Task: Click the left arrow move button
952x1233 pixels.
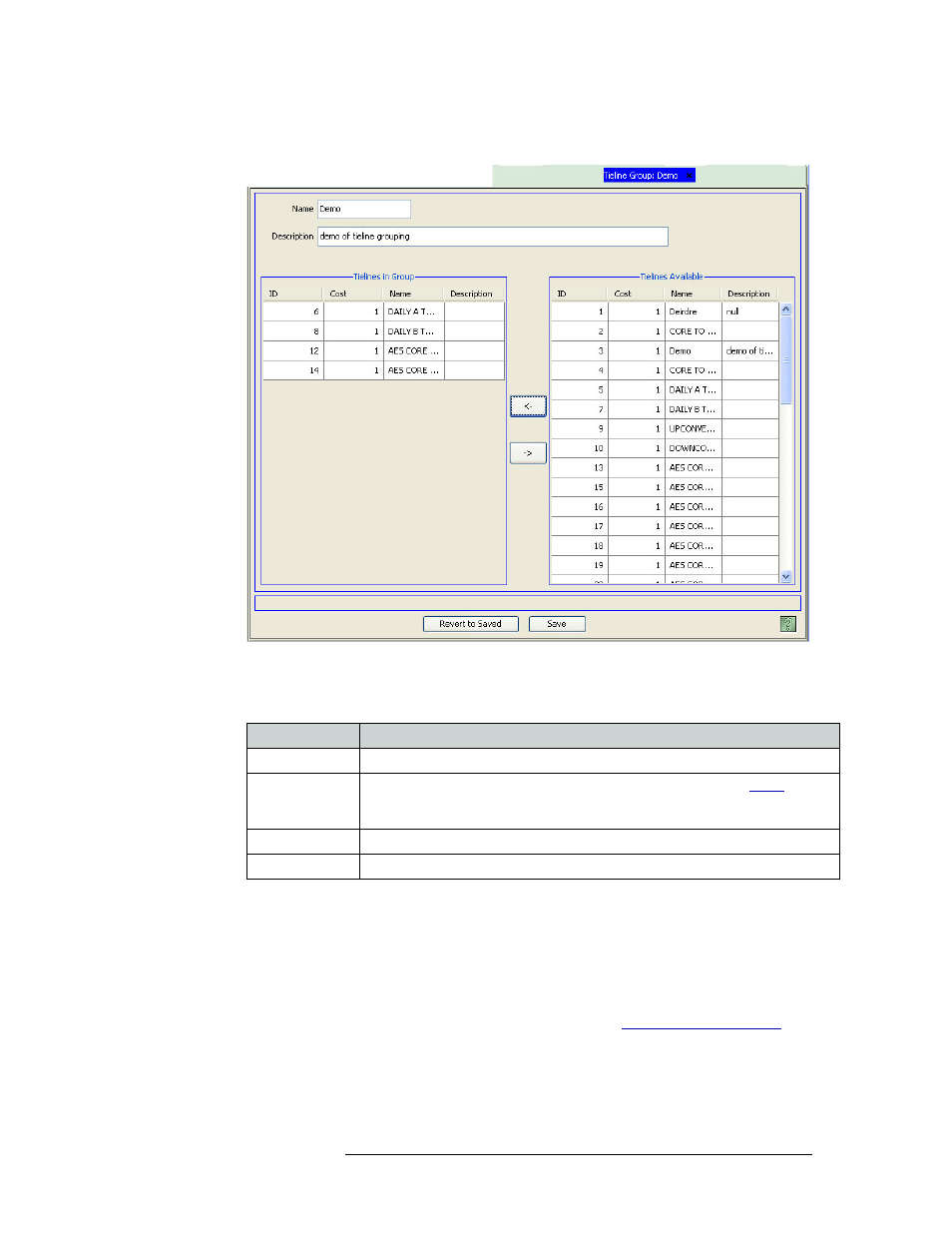Action: click(x=528, y=406)
